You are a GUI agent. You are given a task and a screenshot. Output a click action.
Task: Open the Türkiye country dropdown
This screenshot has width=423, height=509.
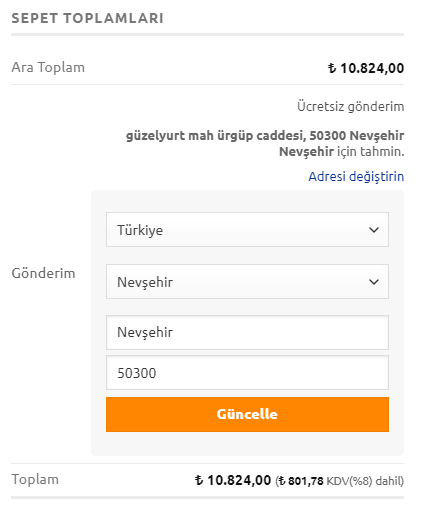pyautogui.click(x=247, y=230)
